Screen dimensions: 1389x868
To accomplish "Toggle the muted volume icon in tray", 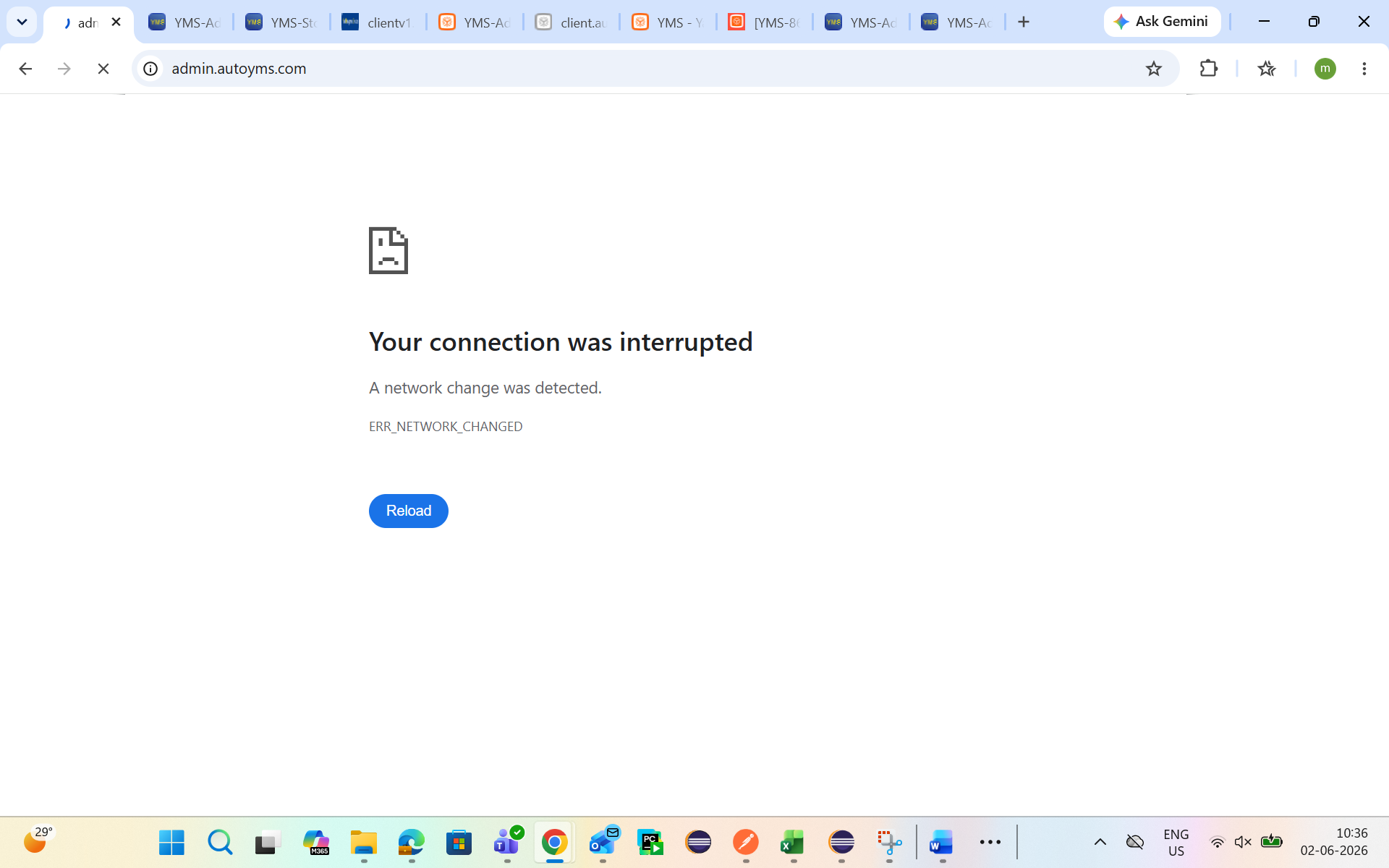I will click(1243, 842).
